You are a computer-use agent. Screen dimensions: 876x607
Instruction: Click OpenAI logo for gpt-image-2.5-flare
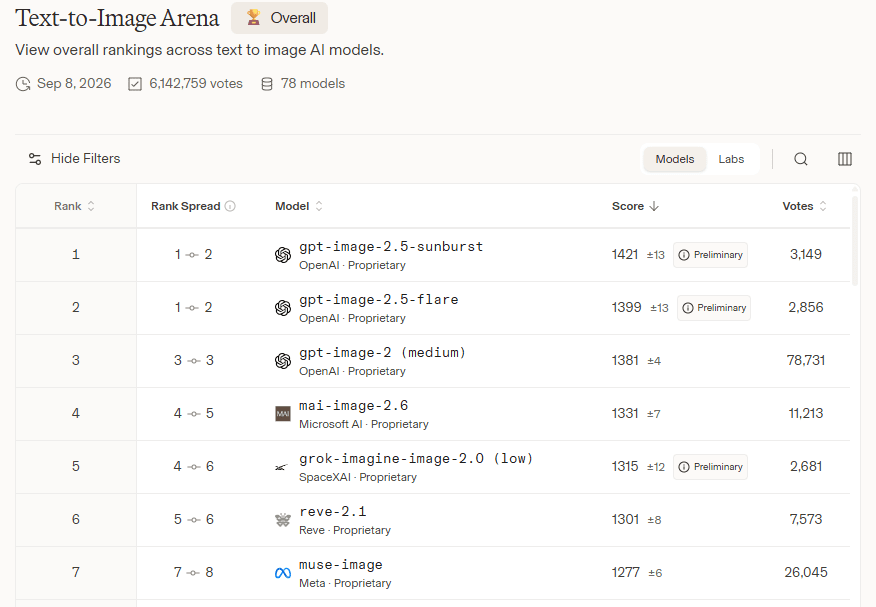pos(283,308)
